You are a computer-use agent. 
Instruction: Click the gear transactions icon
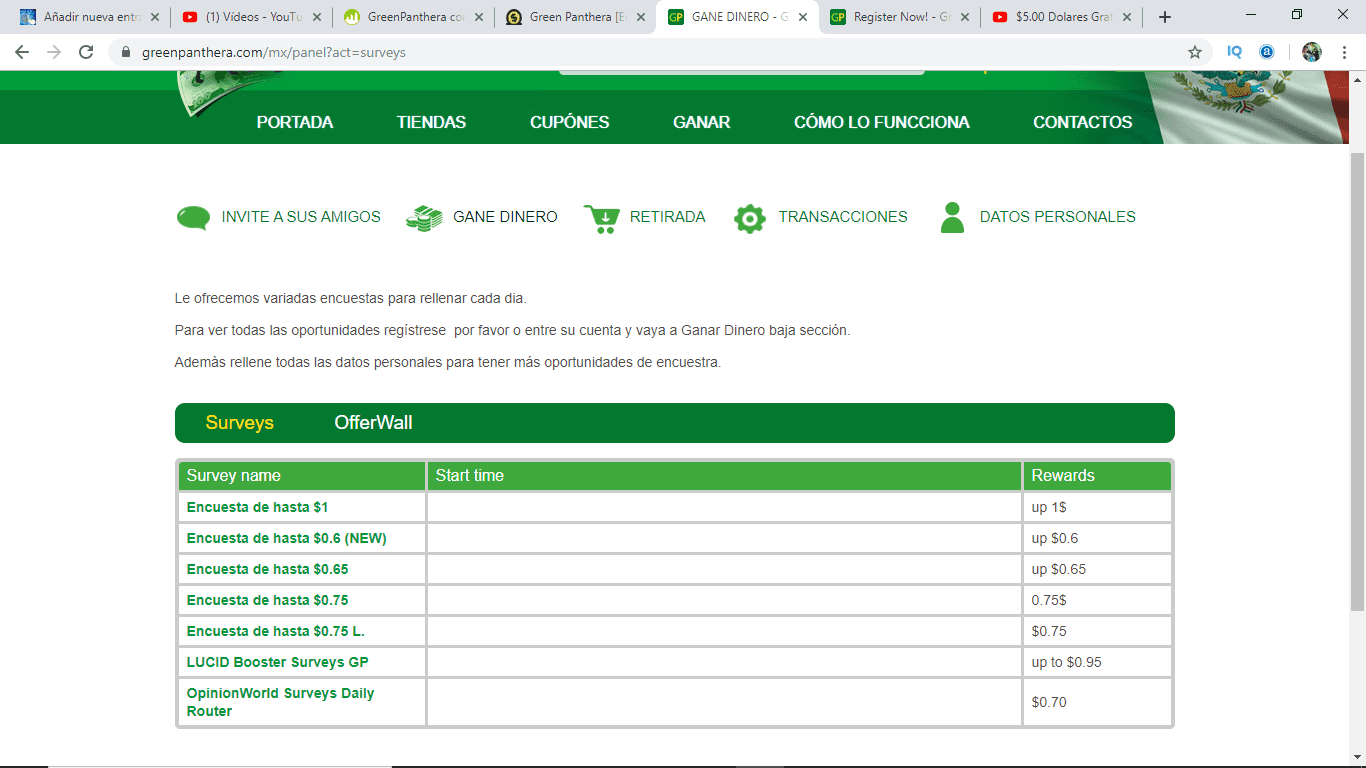pos(750,217)
